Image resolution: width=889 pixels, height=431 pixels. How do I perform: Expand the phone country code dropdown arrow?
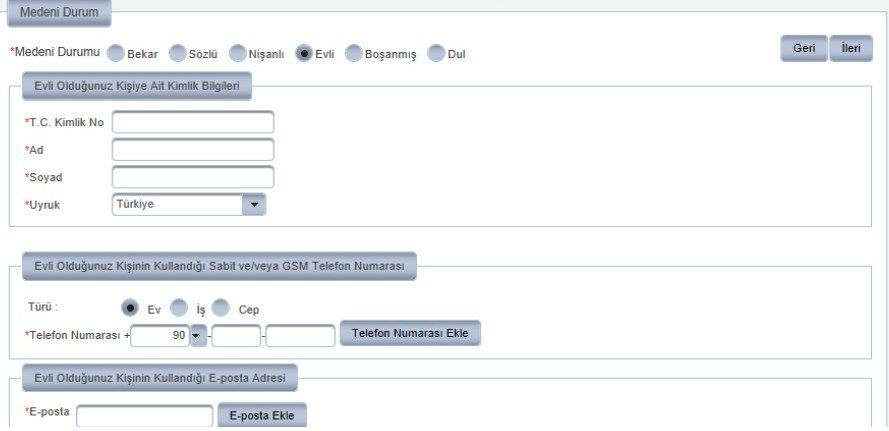tap(198, 335)
